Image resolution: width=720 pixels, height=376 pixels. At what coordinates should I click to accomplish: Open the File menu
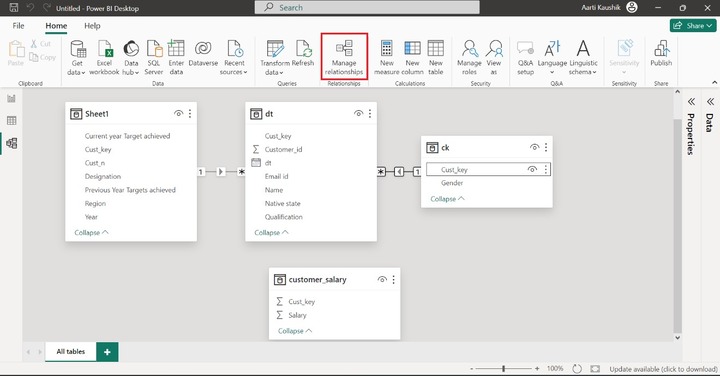pos(18,26)
